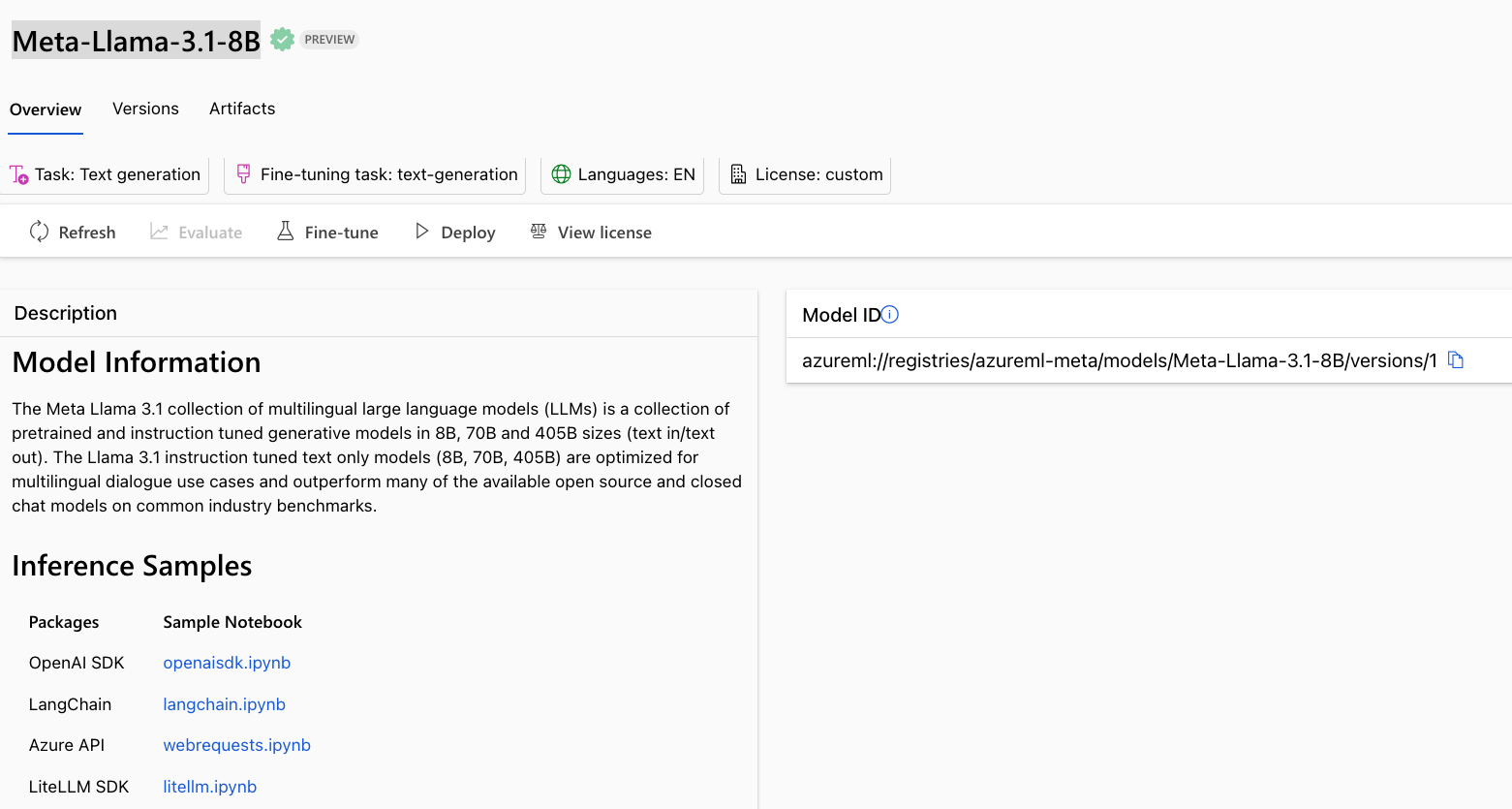Select the azureml:// model ID text
The width and height of the screenshot is (1512, 809).
tap(1120, 361)
